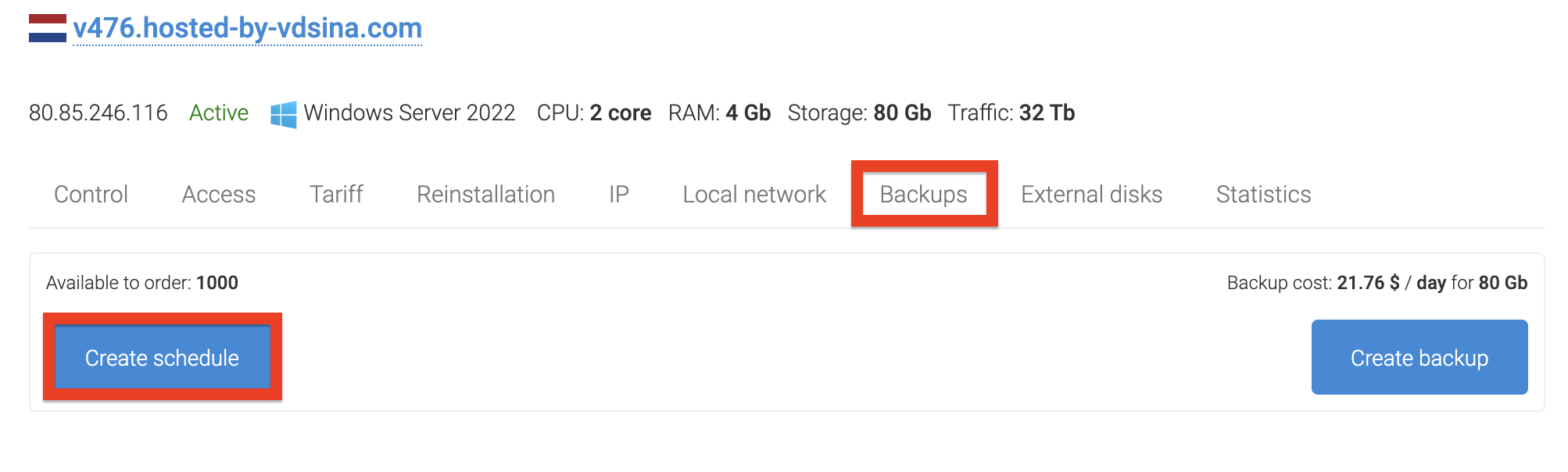View the Statistics tab
1568x472 pixels.
1264,194
